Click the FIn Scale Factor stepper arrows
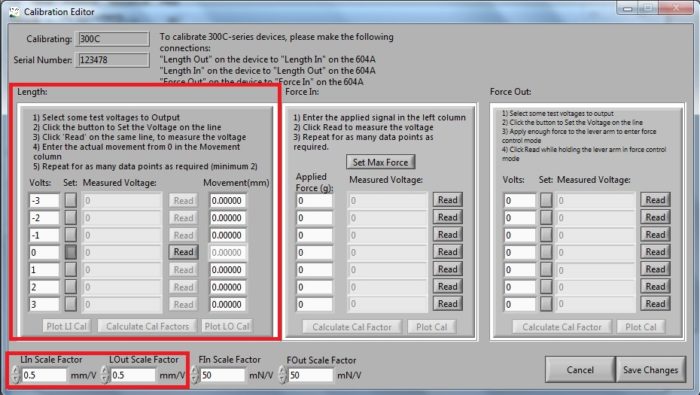The height and width of the screenshot is (395, 700). click(194, 374)
